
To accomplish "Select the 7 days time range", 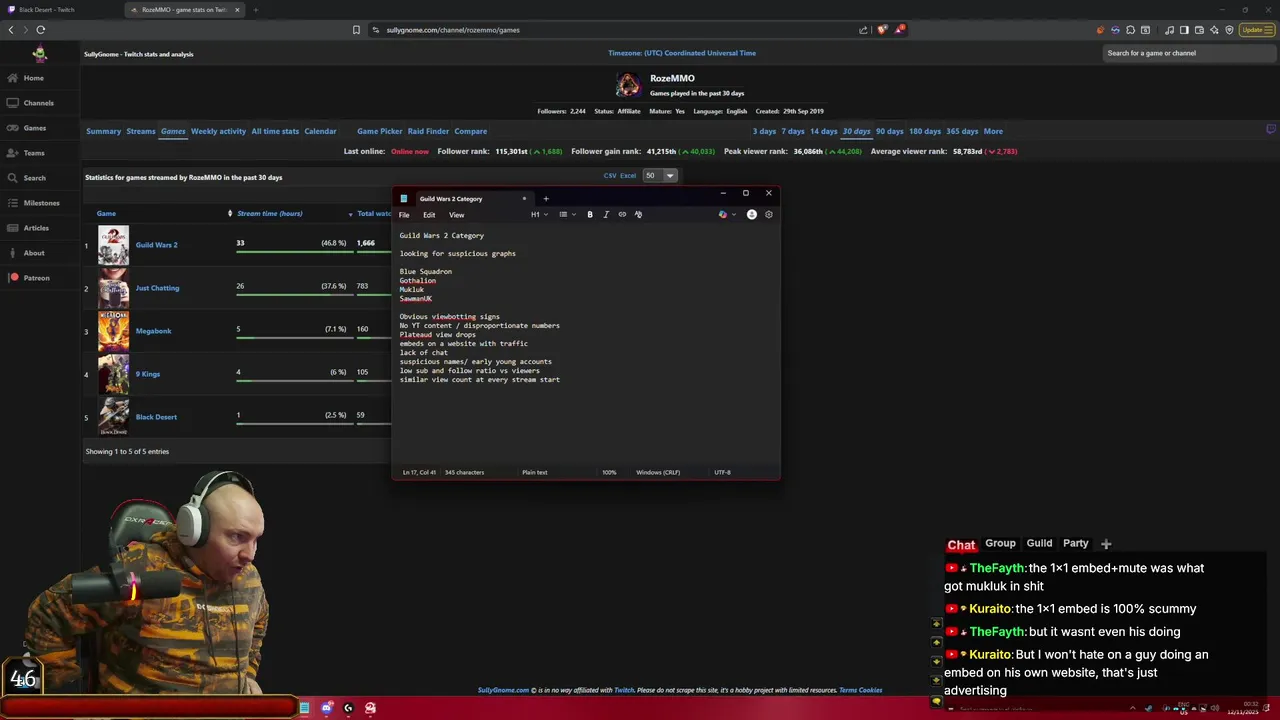I will [x=793, y=131].
